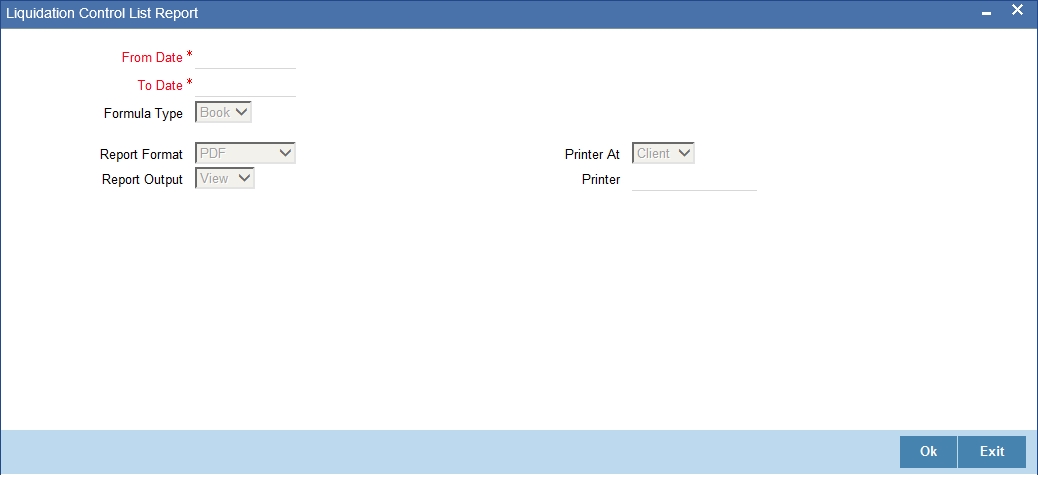Click the To Date label

point(160,85)
